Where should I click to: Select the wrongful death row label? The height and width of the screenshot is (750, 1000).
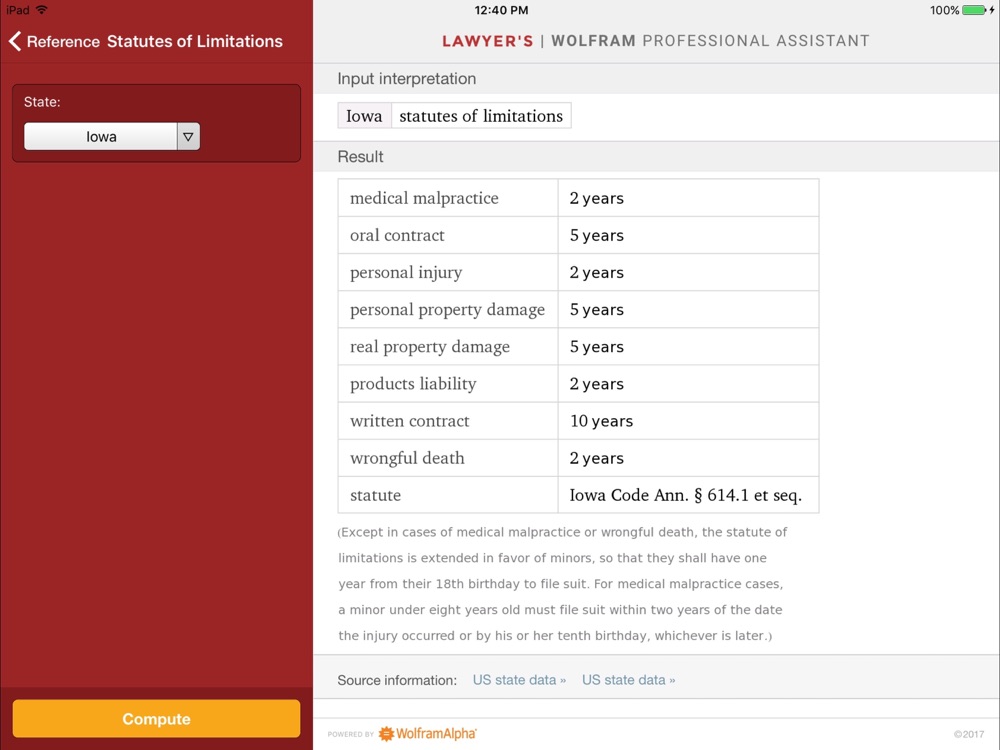click(407, 458)
